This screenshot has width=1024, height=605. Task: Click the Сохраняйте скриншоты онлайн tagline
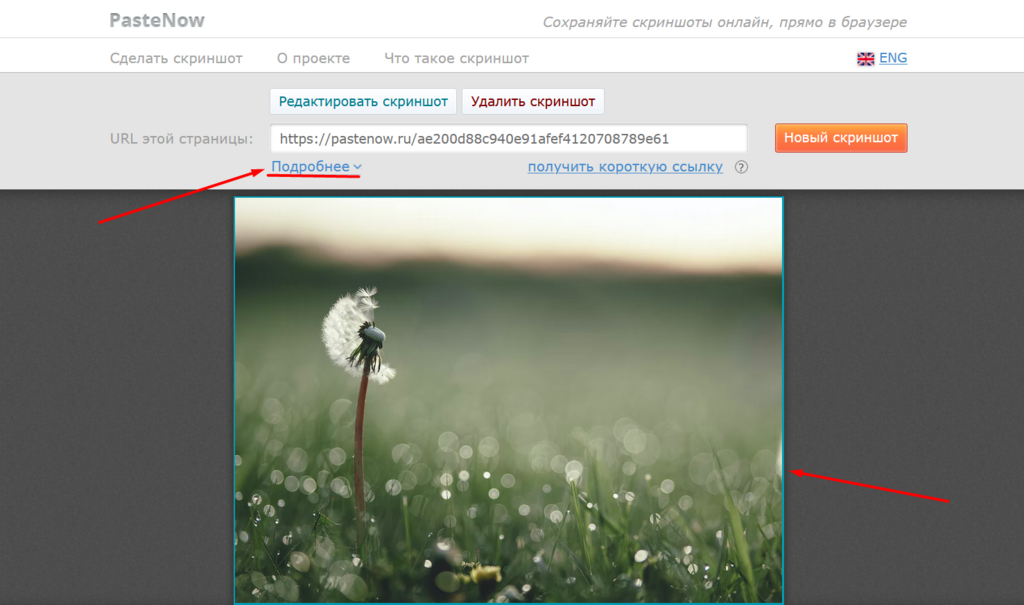(724, 22)
